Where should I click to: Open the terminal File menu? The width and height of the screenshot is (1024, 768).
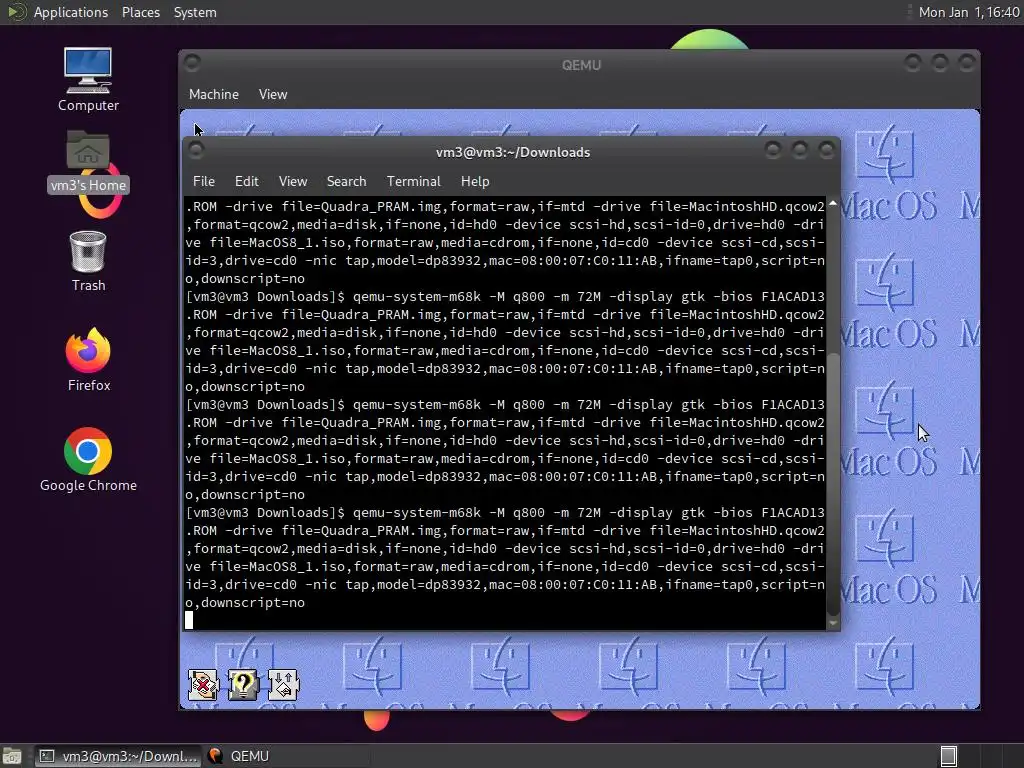tap(204, 181)
